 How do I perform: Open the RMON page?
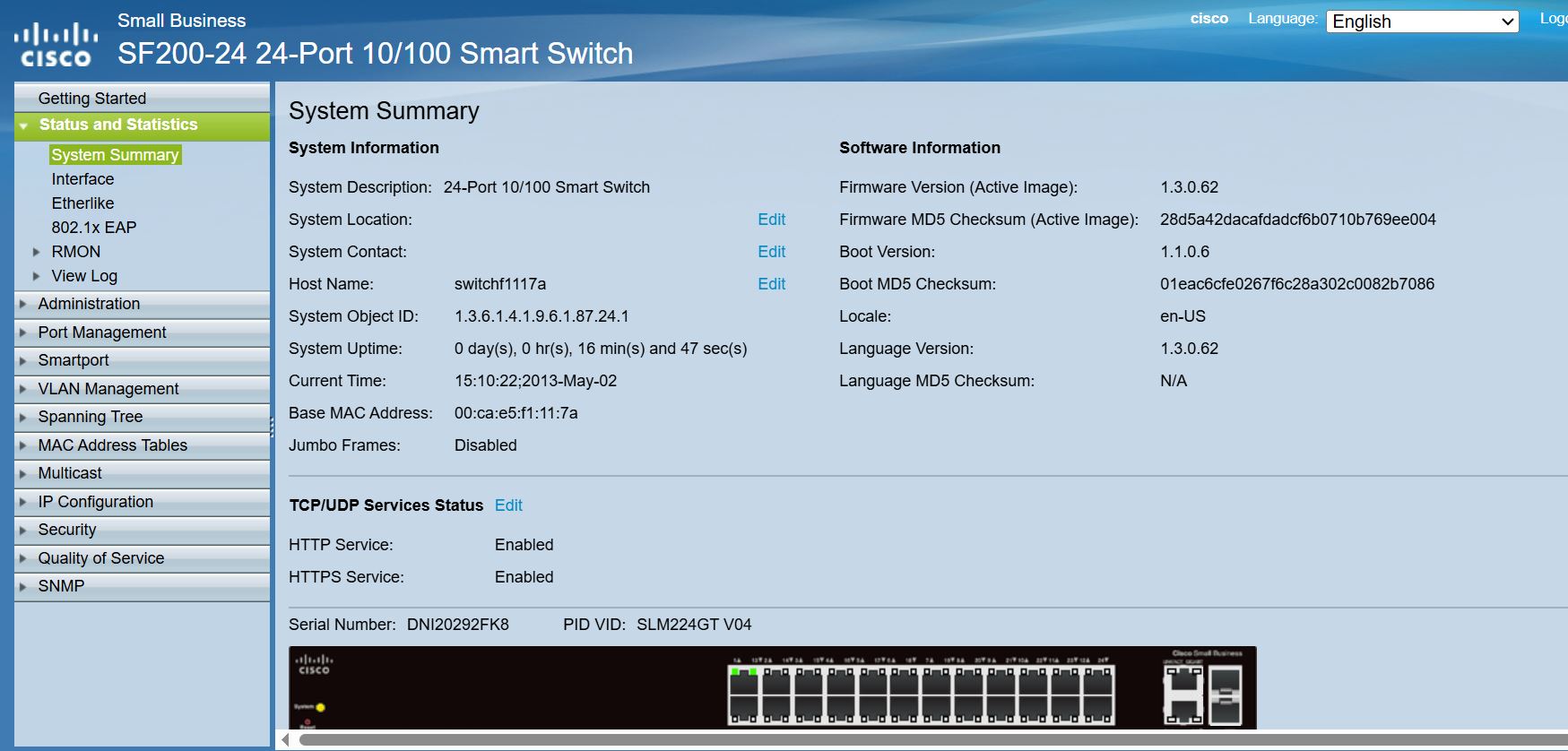pyautogui.click(x=75, y=252)
